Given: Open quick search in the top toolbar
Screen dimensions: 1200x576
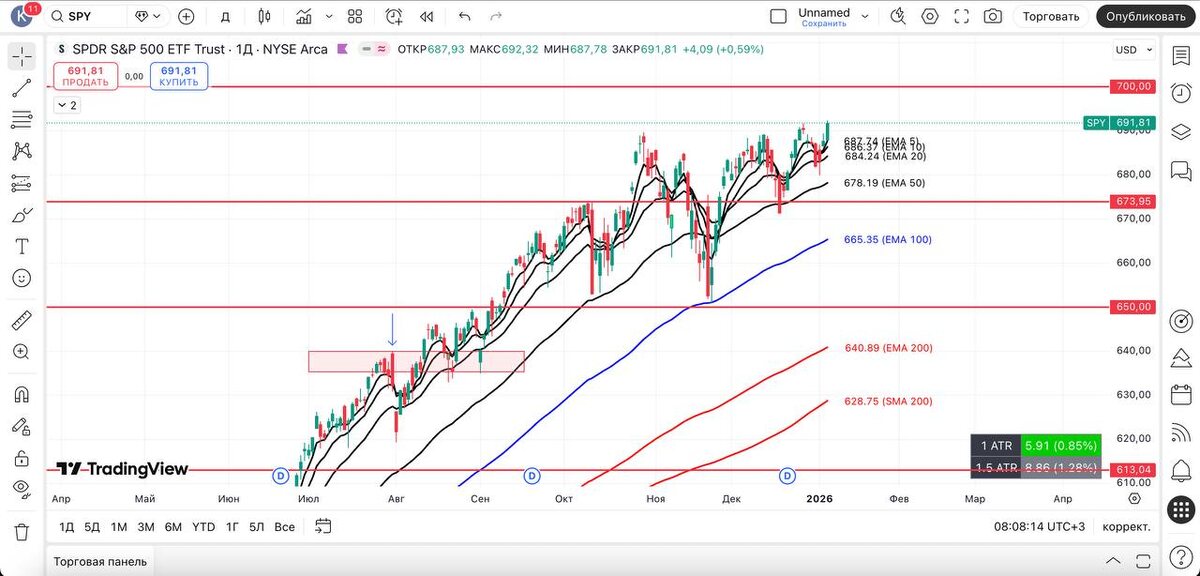Looking at the screenshot, I should tap(898, 16).
